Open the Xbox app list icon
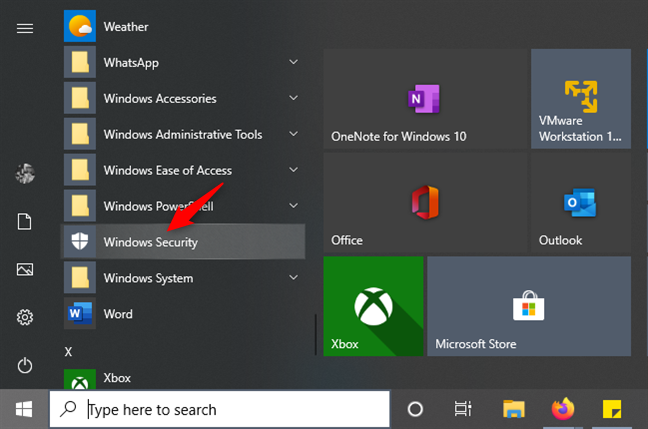 [x=80, y=379]
